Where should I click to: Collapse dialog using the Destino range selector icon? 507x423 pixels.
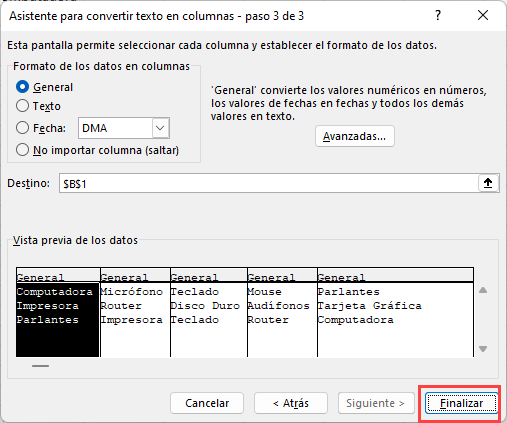coord(488,183)
